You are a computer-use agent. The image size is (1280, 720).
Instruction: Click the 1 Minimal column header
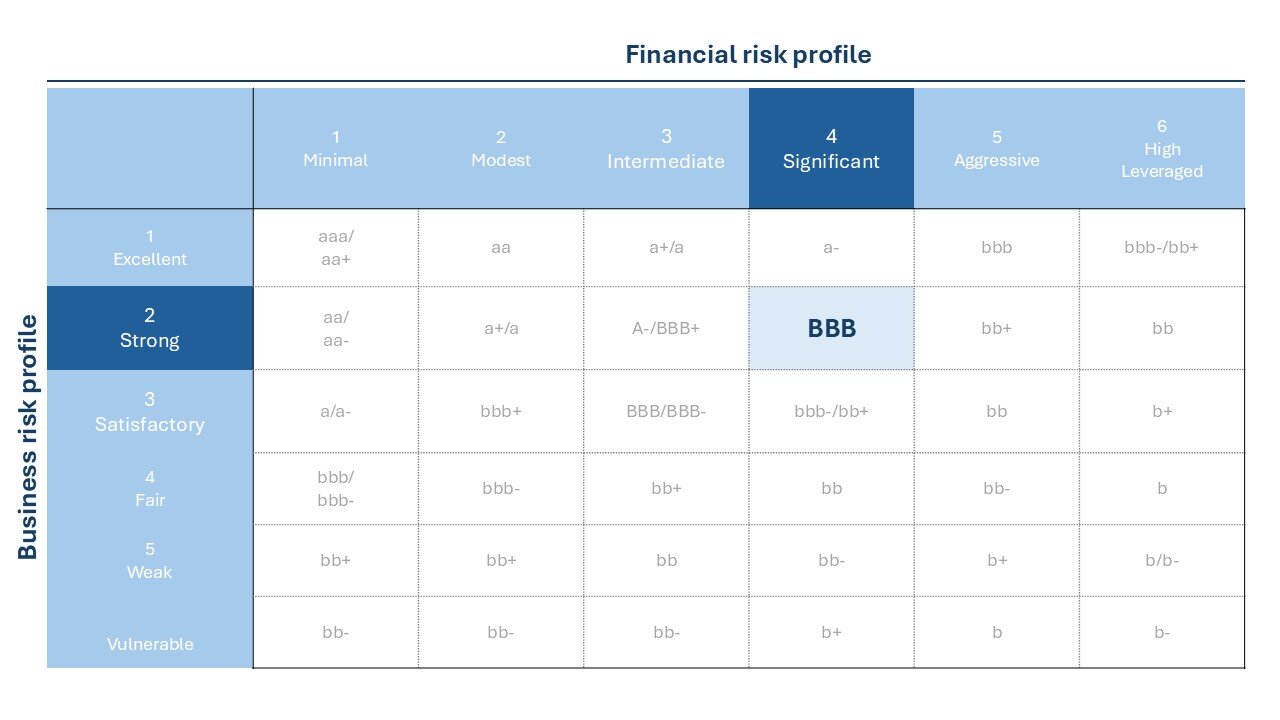336,149
